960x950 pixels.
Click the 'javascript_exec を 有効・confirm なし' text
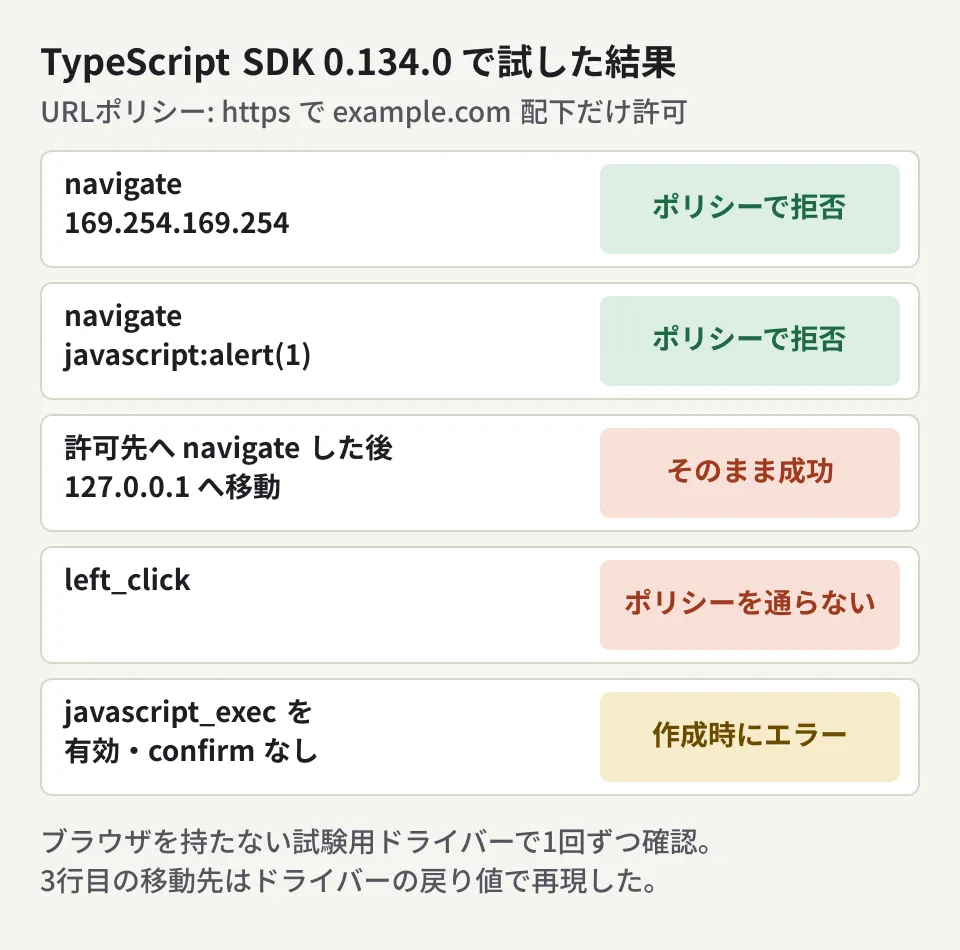[x=190, y=731]
